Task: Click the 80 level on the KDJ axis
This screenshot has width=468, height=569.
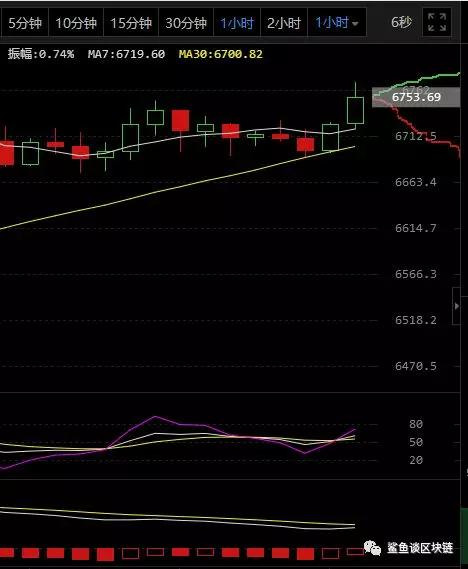Action: tap(416, 424)
